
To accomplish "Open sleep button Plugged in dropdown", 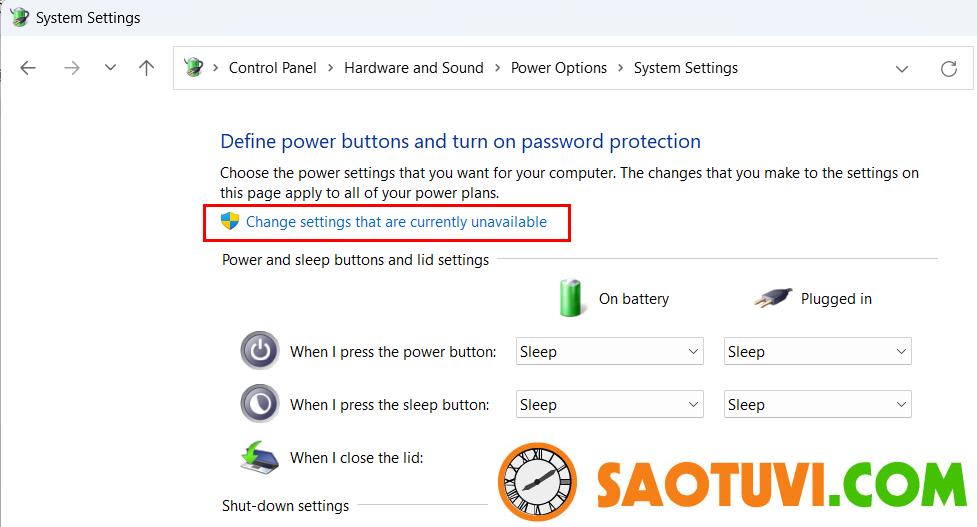I will pyautogui.click(x=817, y=405).
